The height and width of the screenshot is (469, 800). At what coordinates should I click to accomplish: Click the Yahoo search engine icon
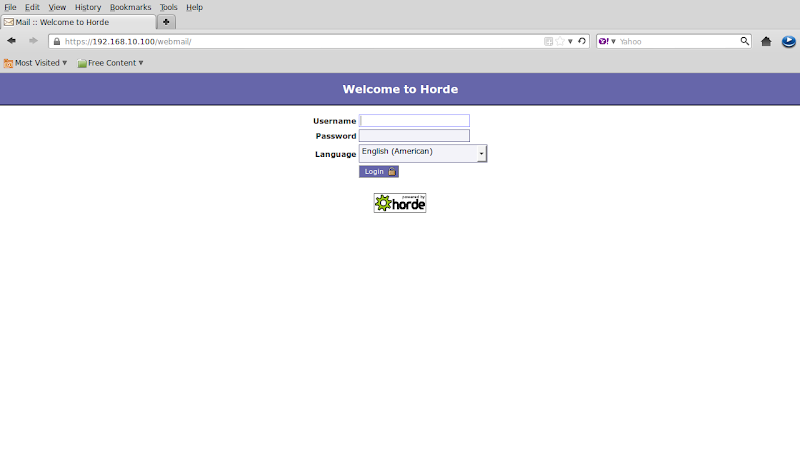[604, 41]
